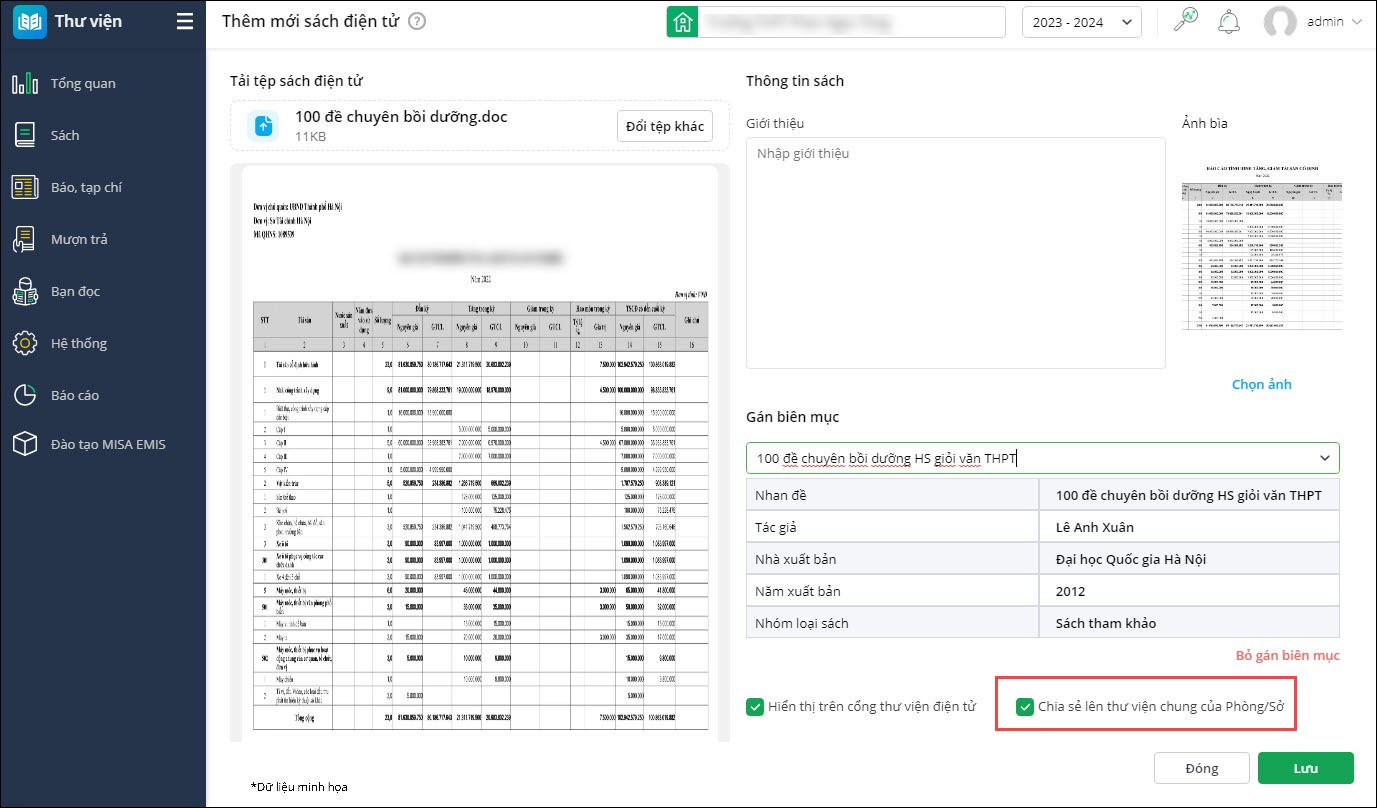
Task: Click the magnifier search icon in header
Action: (1185, 21)
